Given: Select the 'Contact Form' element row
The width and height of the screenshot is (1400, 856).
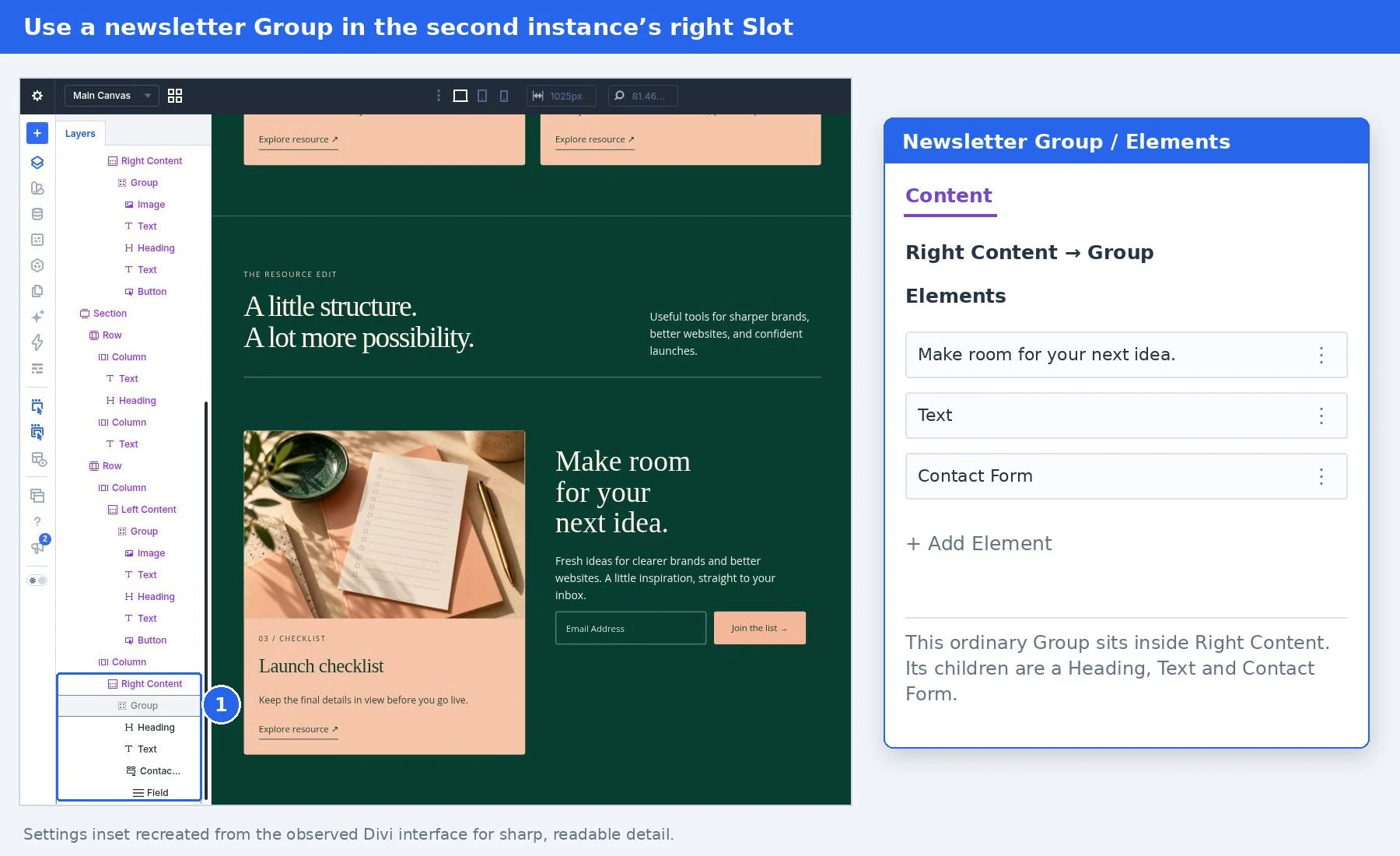Looking at the screenshot, I should pos(1125,476).
